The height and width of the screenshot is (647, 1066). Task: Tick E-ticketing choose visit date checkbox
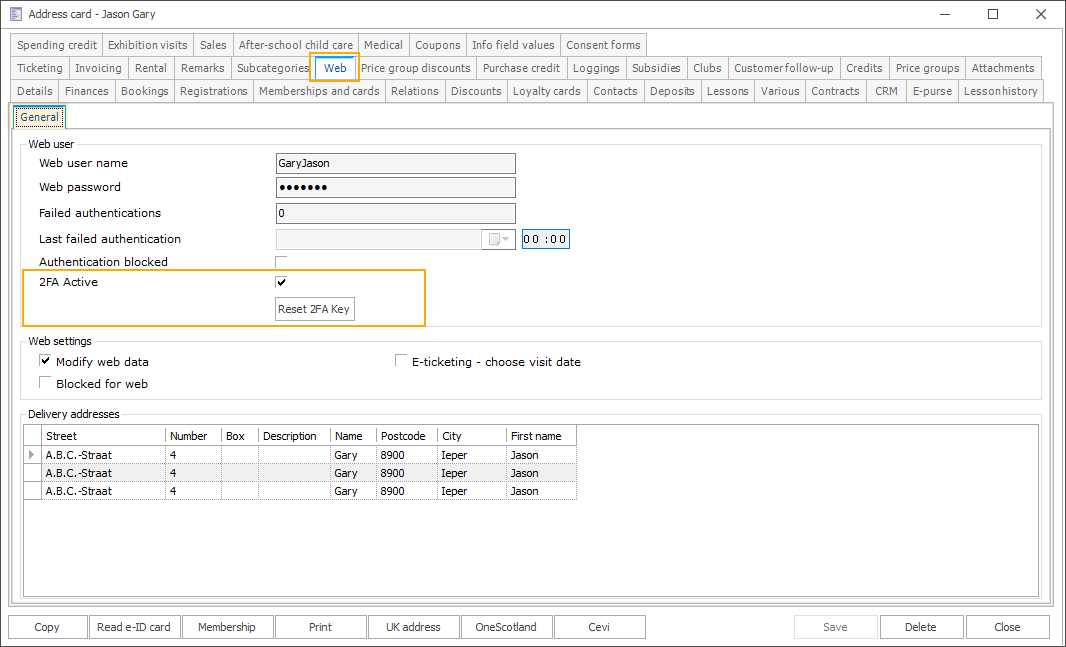pos(401,361)
